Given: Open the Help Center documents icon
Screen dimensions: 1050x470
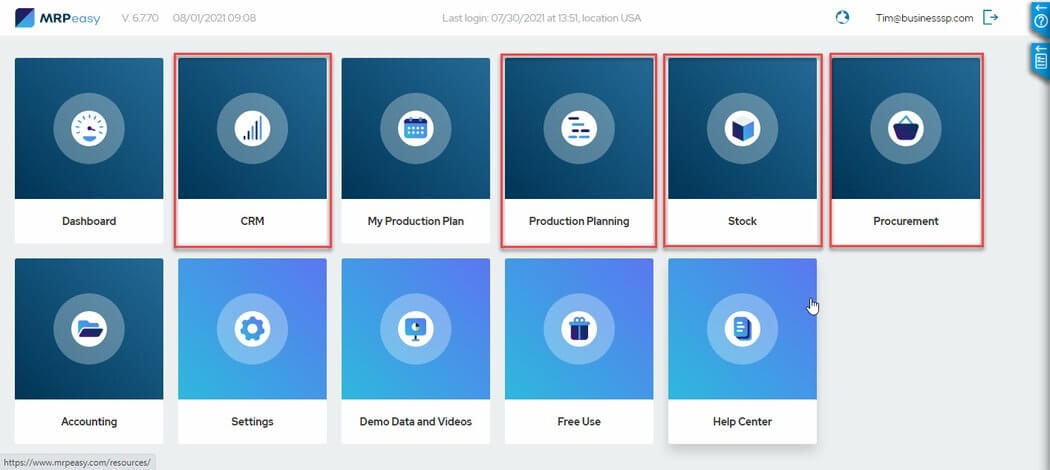Looking at the screenshot, I should (x=743, y=329).
